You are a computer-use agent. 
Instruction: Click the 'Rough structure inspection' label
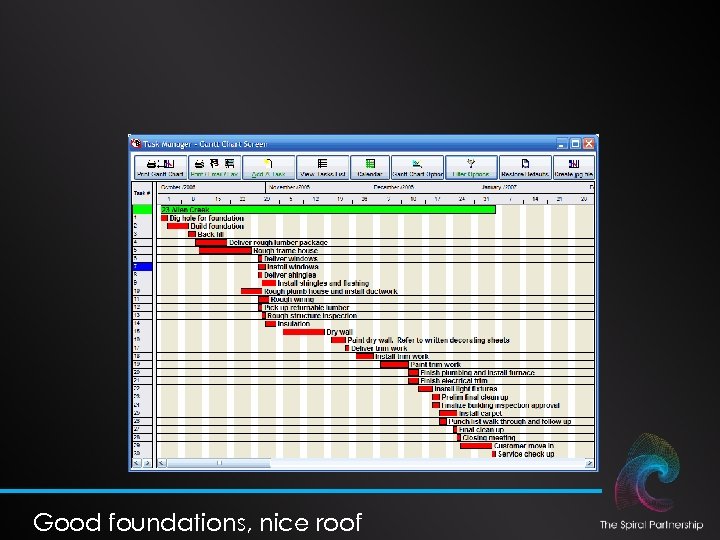tap(312, 316)
